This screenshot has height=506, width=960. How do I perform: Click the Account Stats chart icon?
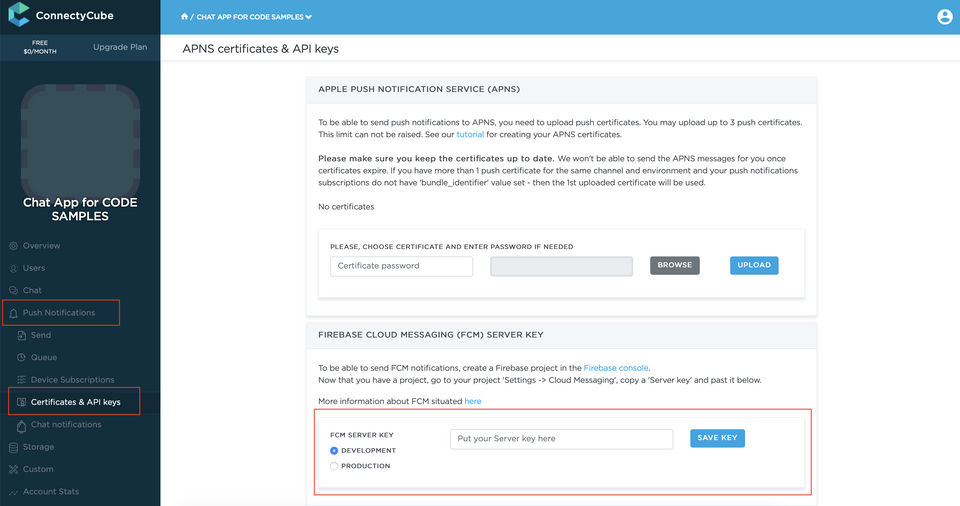click(x=13, y=492)
